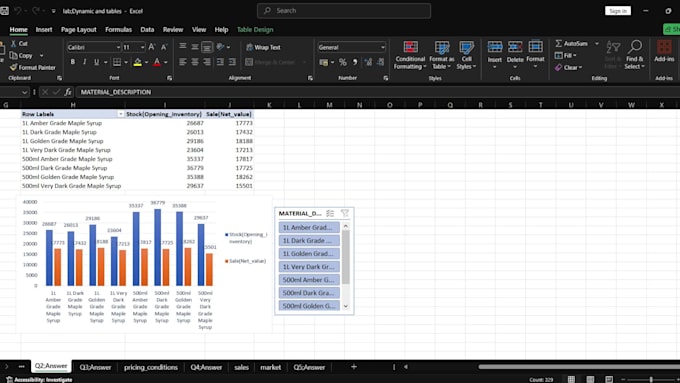Open Find & Select
This screenshot has width=680, height=383.
[635, 55]
